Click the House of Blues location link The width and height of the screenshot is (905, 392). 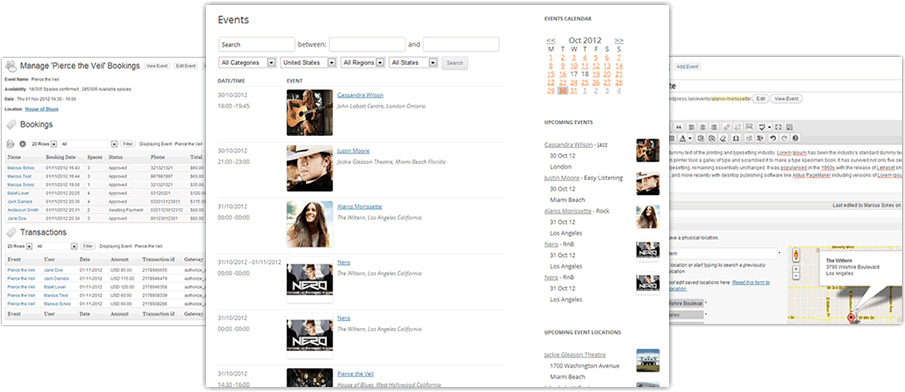tap(42, 109)
